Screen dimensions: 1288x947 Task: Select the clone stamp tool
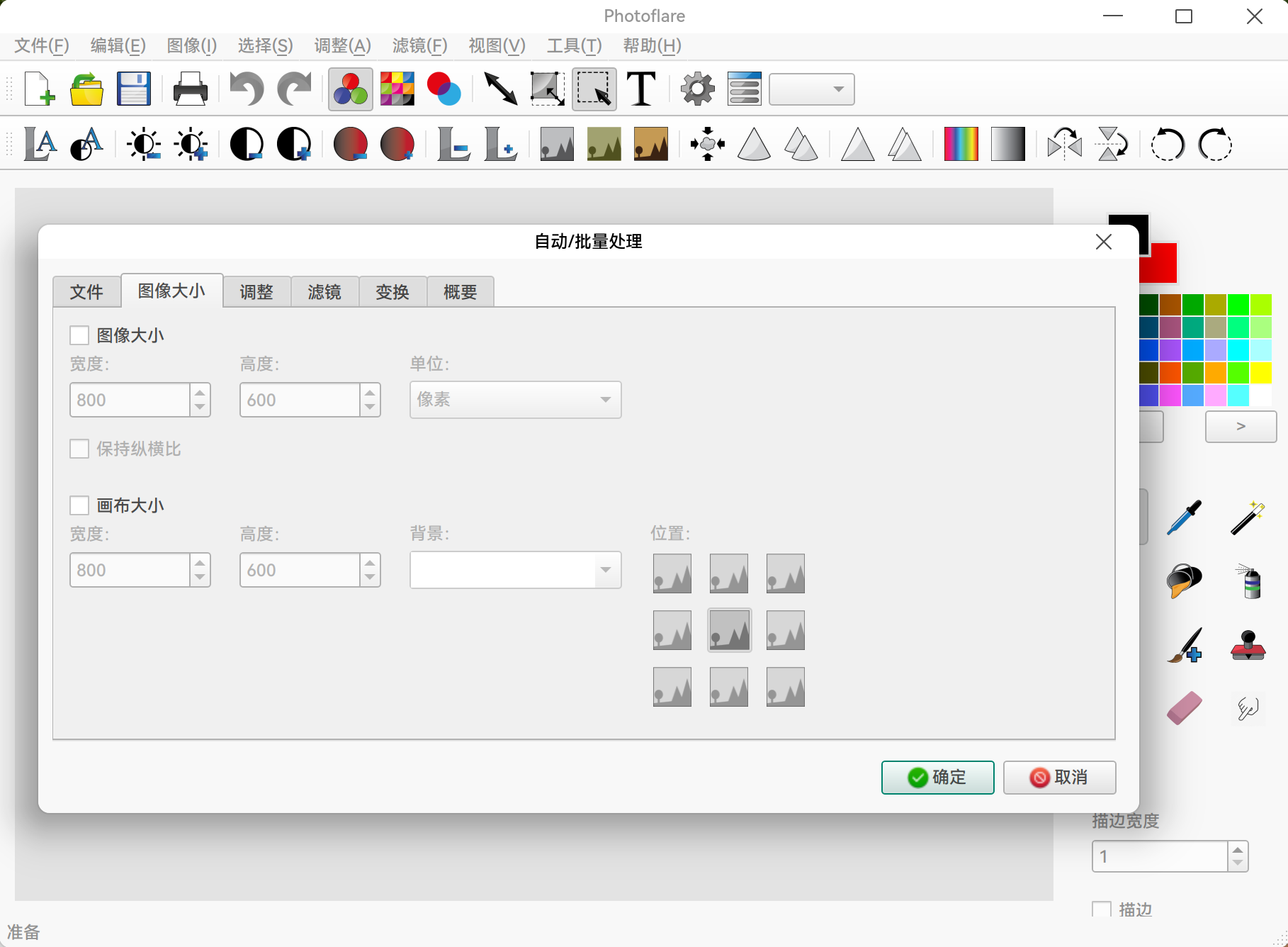pyautogui.click(x=1248, y=645)
